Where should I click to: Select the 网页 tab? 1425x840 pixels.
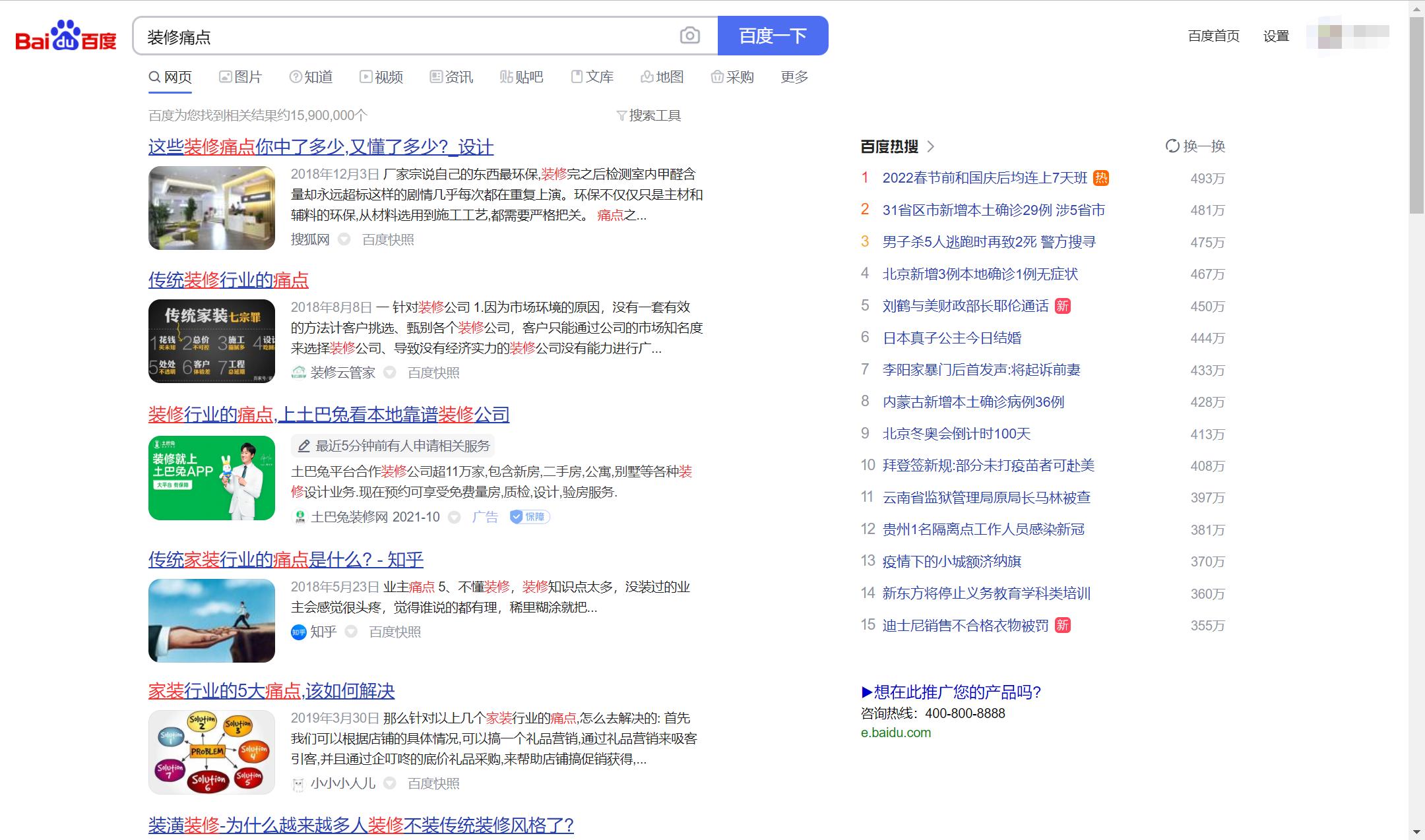tap(170, 77)
